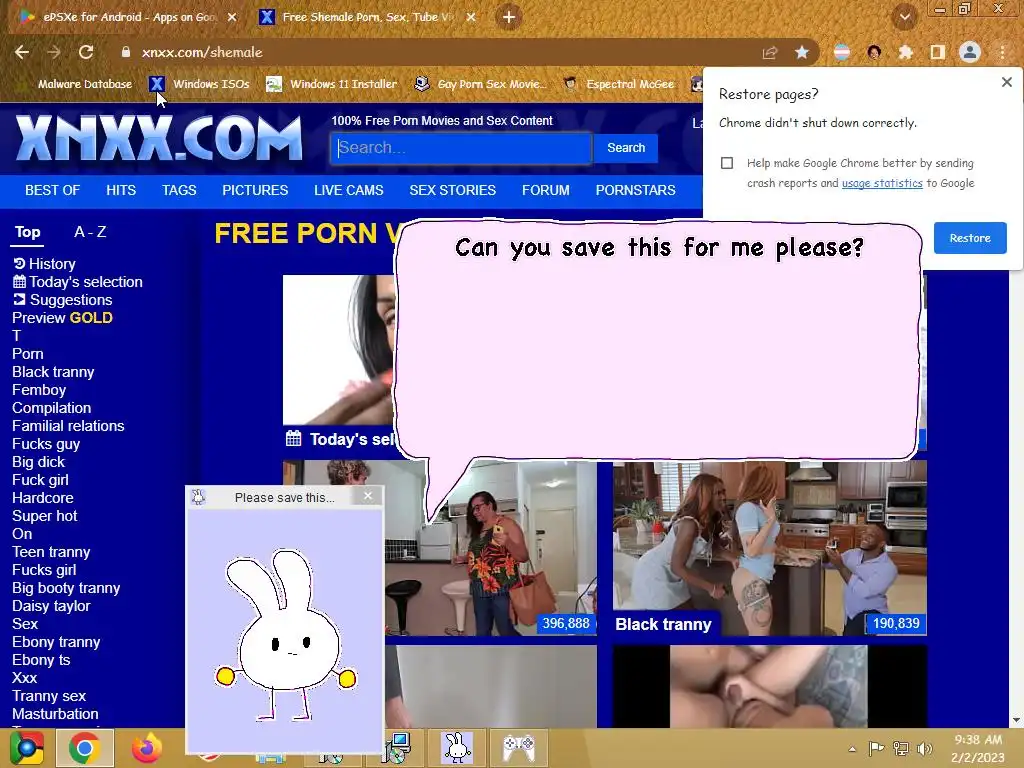Click the network tray icon
The height and width of the screenshot is (768, 1024).
[901, 748]
